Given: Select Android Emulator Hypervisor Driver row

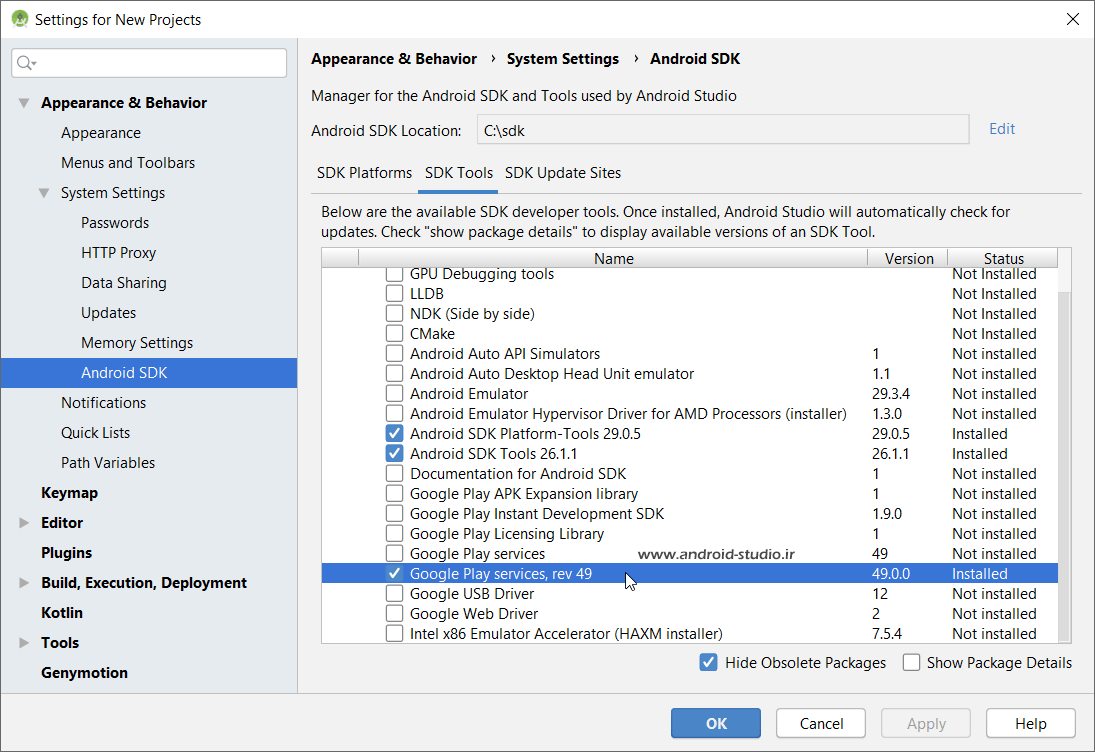Looking at the screenshot, I should 689,414.
